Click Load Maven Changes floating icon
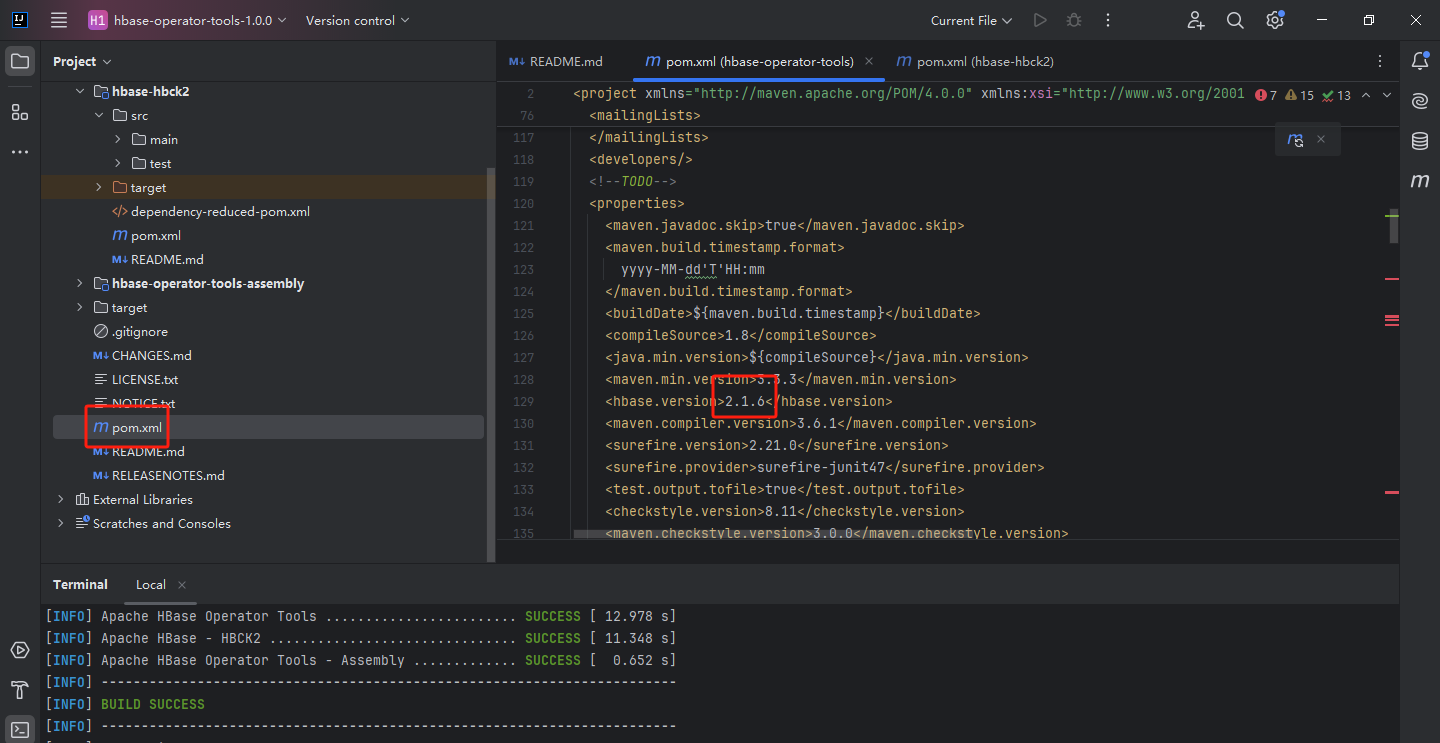Image resolution: width=1440 pixels, height=743 pixels. pyautogui.click(x=1296, y=140)
